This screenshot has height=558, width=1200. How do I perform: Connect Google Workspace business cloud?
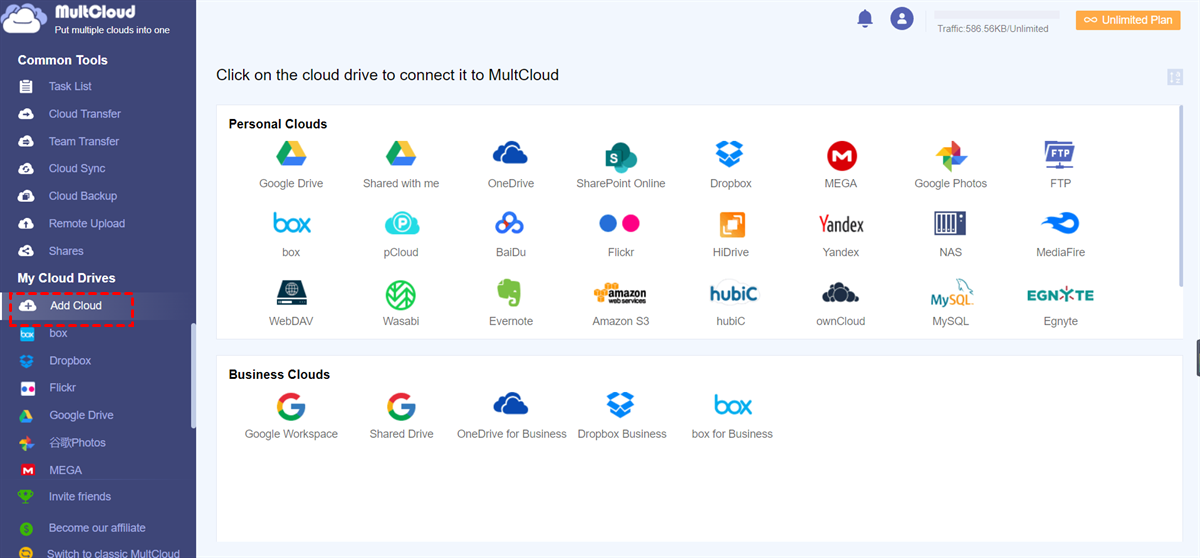click(291, 406)
